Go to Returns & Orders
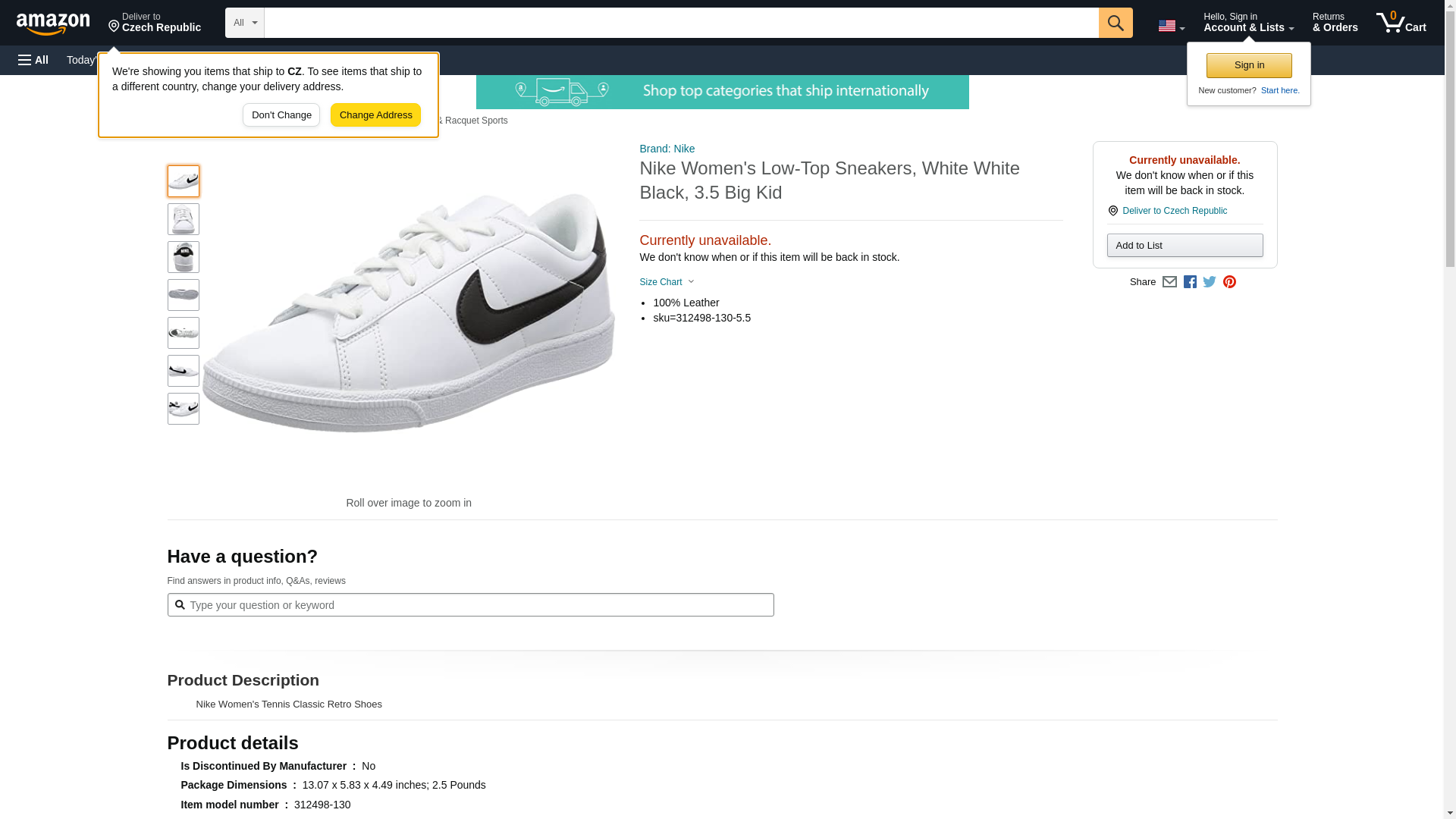The image size is (1456, 819). [x=1335, y=23]
